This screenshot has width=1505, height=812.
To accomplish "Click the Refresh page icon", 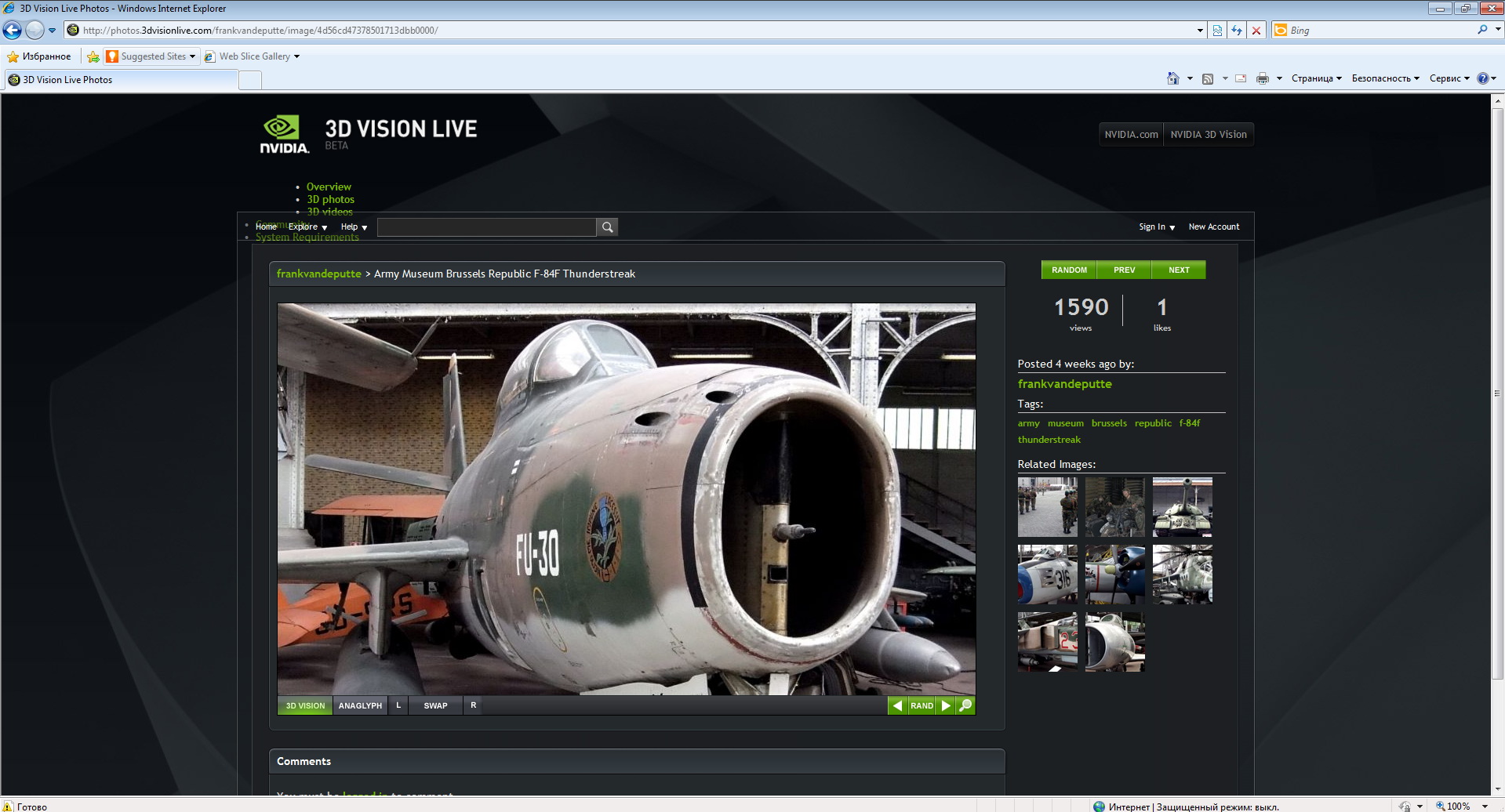I will click(1237, 31).
